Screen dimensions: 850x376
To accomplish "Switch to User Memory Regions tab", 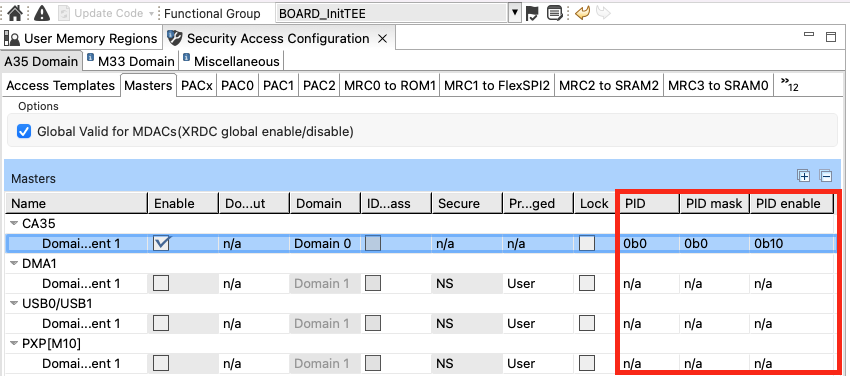I will (81, 38).
